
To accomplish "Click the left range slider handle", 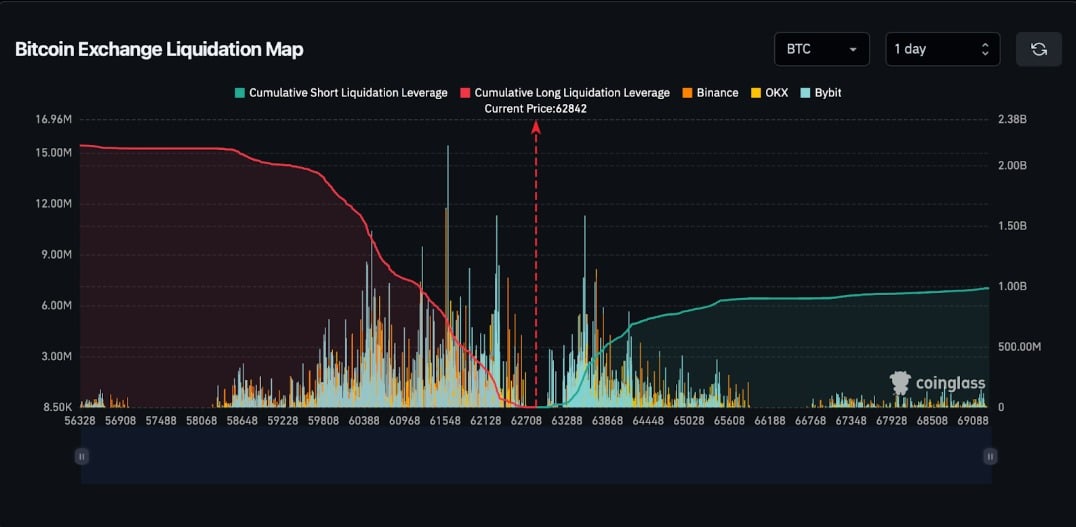I will point(82,456).
